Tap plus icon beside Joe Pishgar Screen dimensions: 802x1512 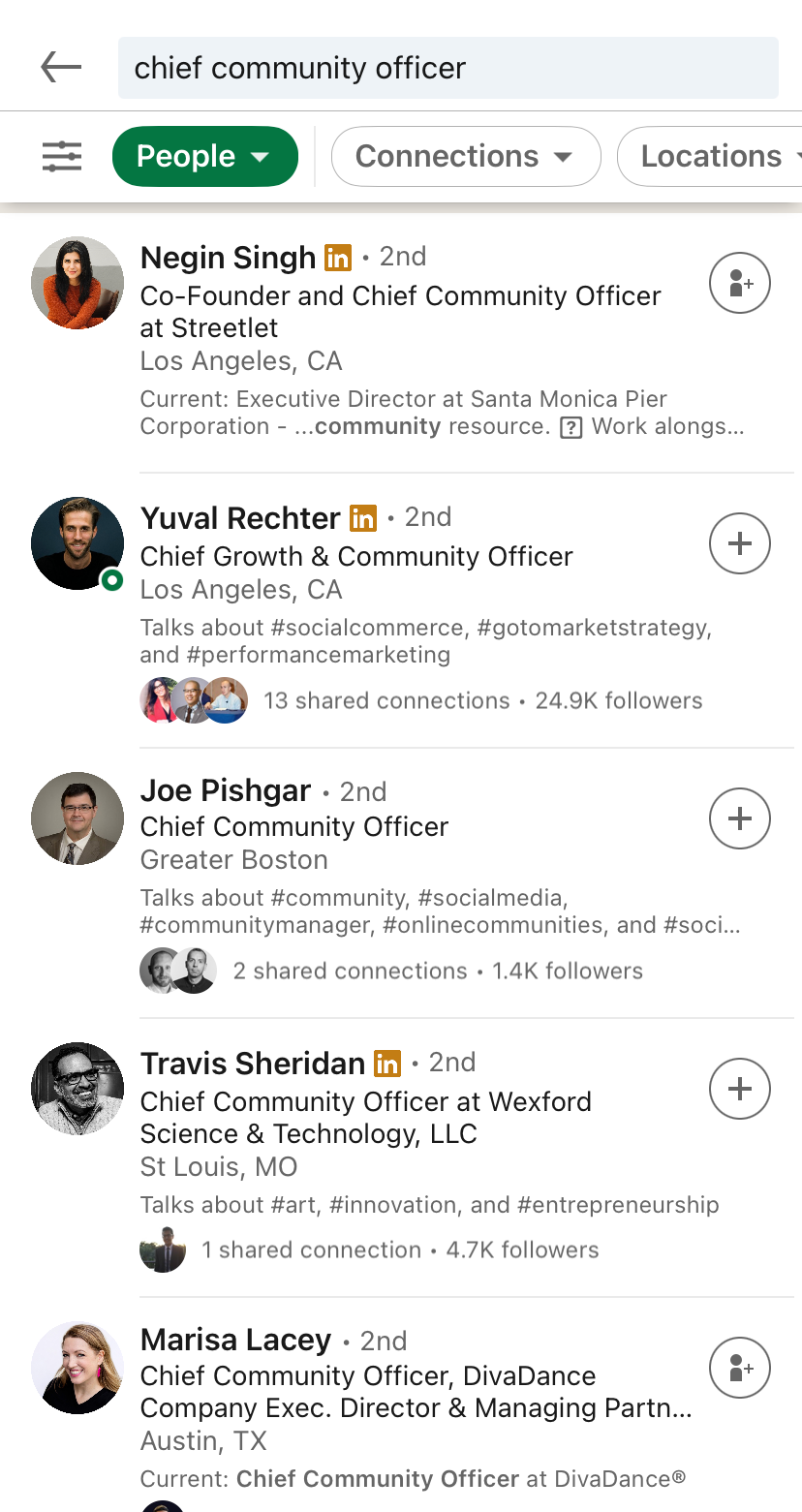click(x=740, y=818)
